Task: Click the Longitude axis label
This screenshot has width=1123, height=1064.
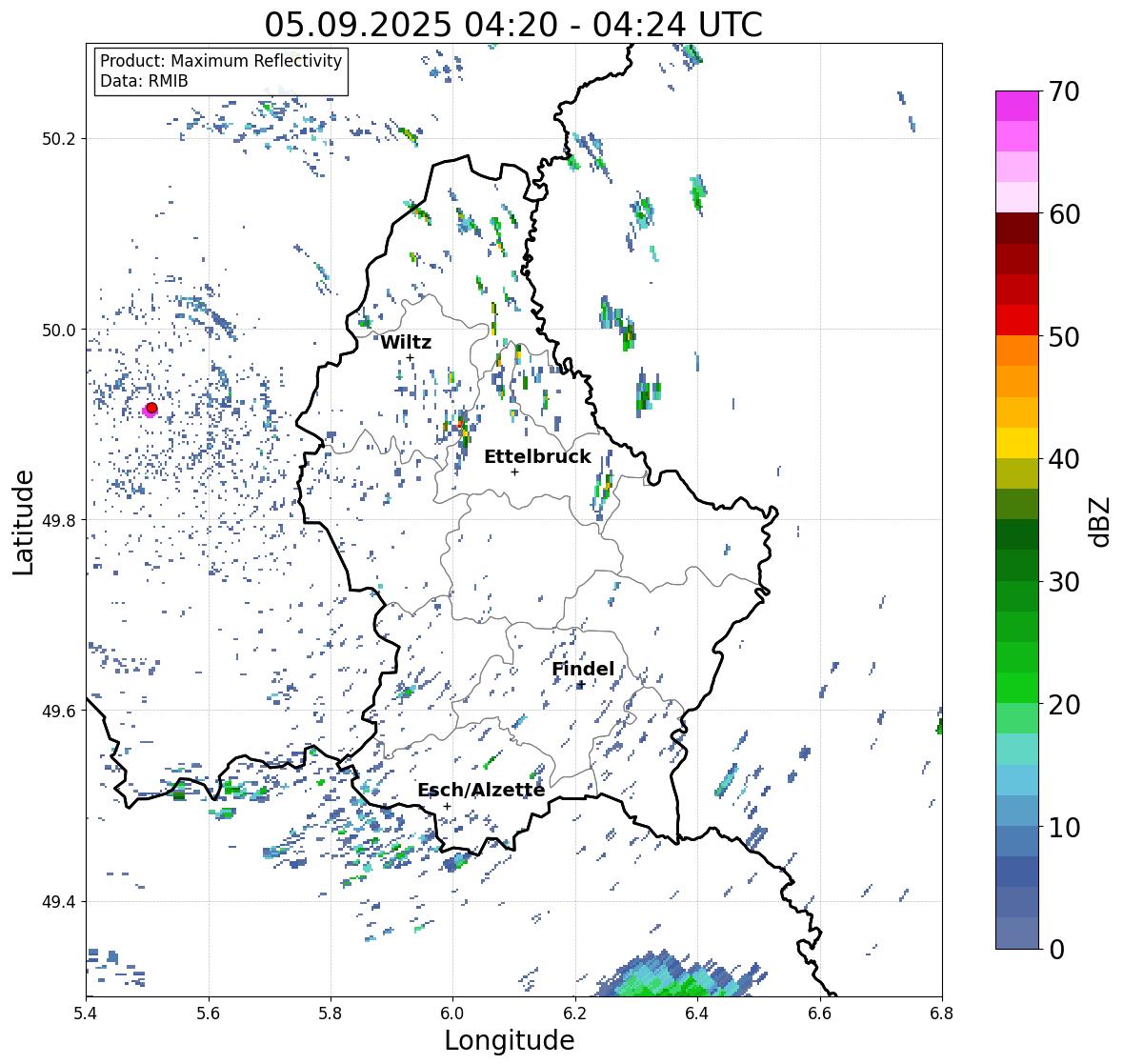Action: tap(510, 1040)
